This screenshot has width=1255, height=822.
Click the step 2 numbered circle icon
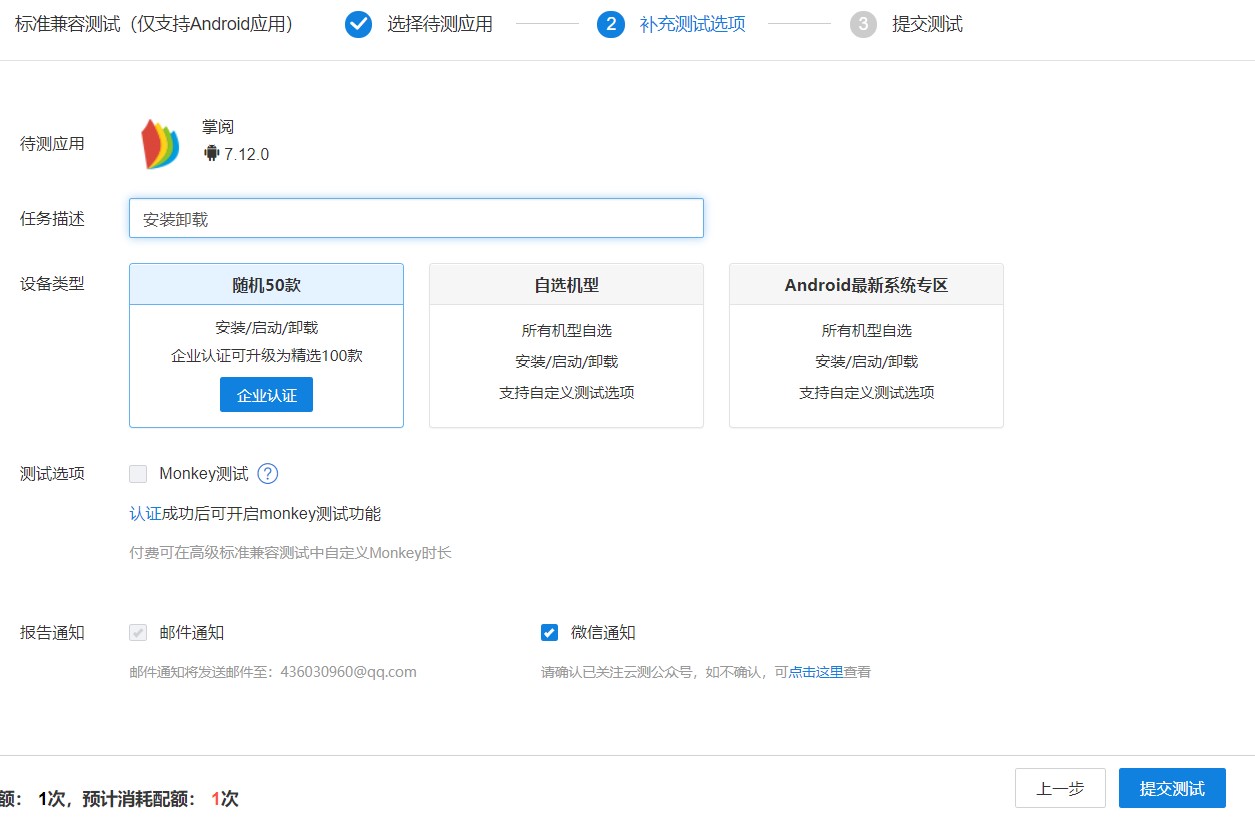(x=611, y=24)
